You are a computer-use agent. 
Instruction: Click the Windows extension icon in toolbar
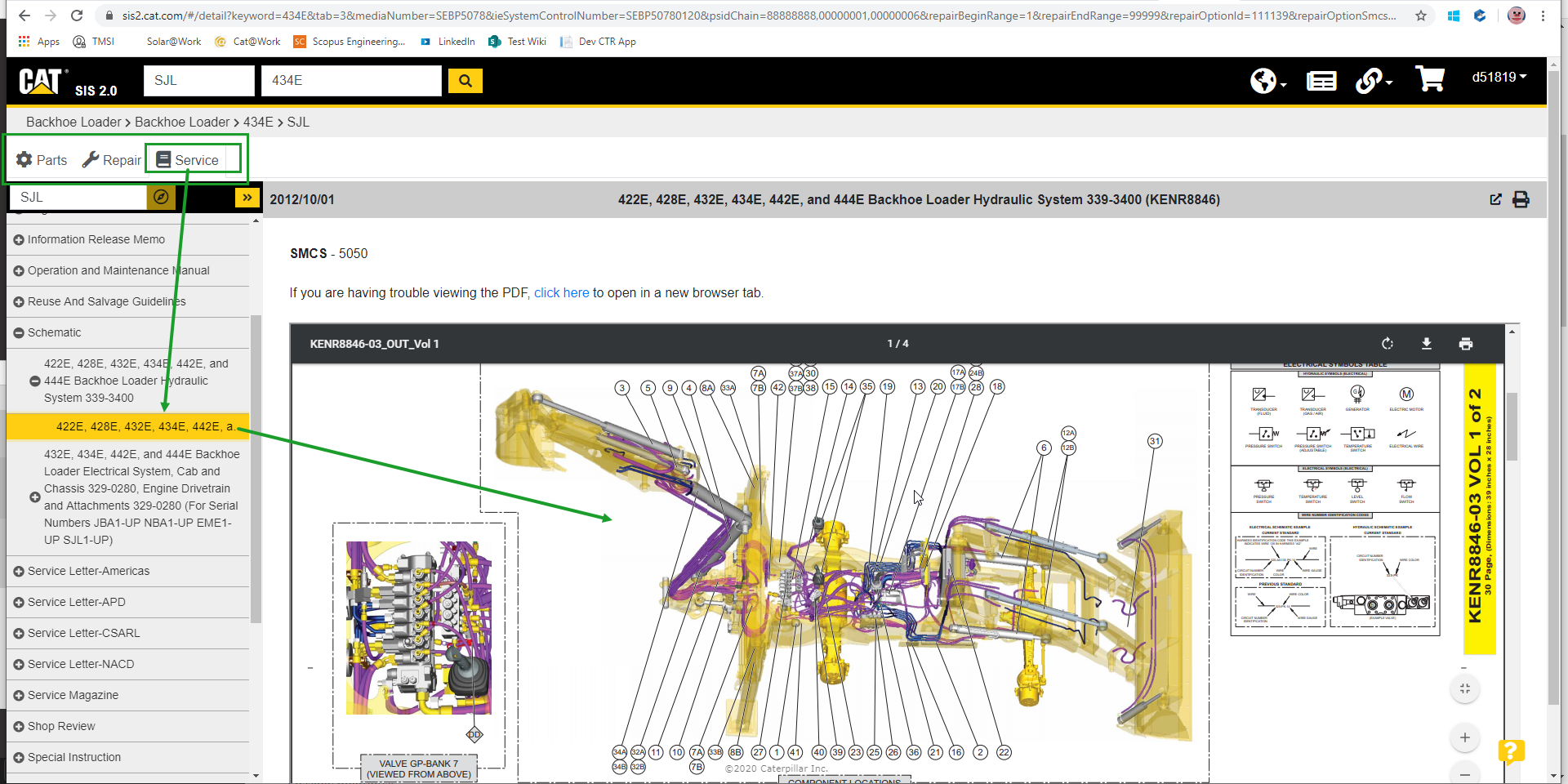pyautogui.click(x=1454, y=16)
